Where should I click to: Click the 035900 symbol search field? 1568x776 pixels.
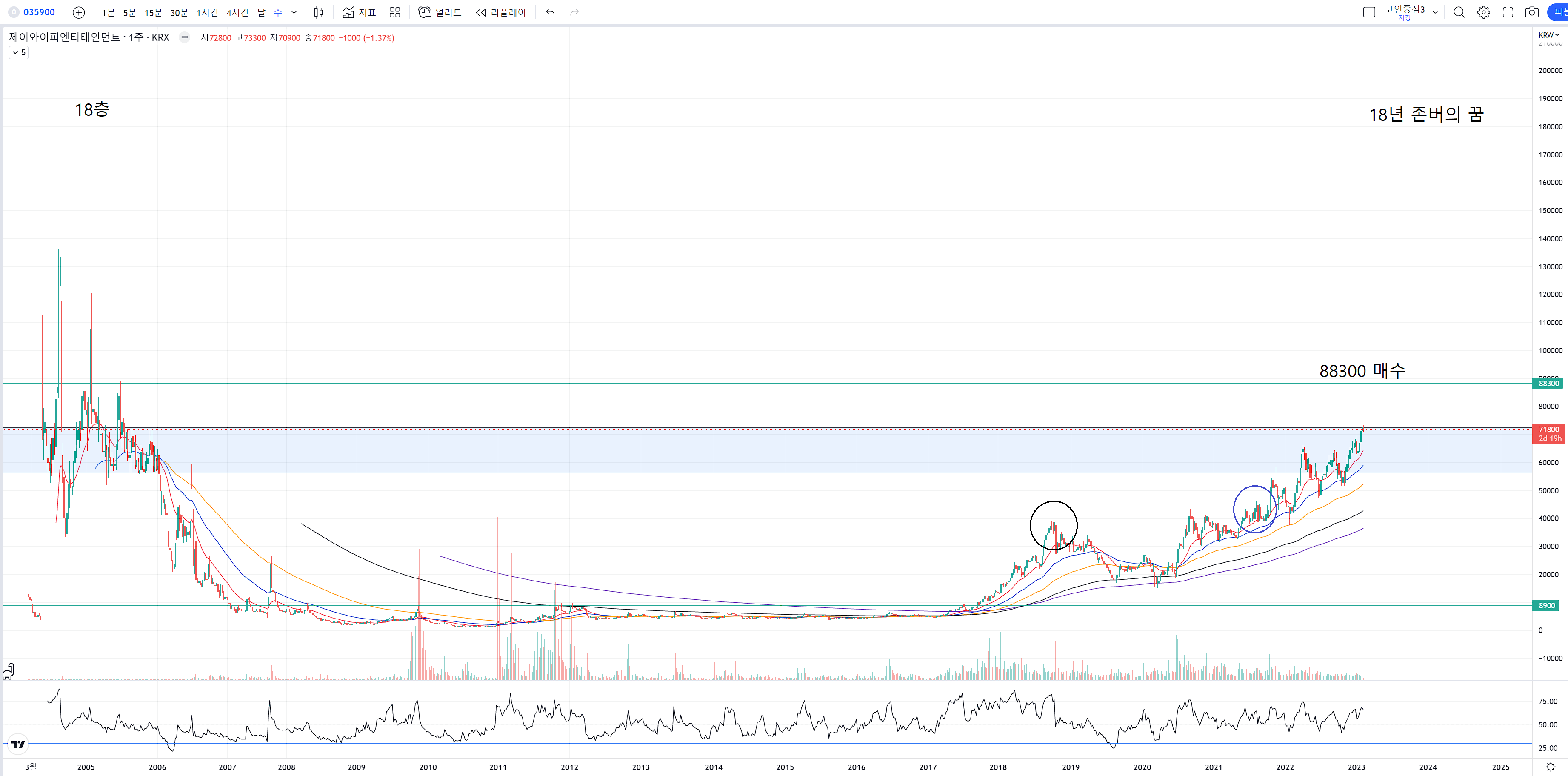[38, 12]
